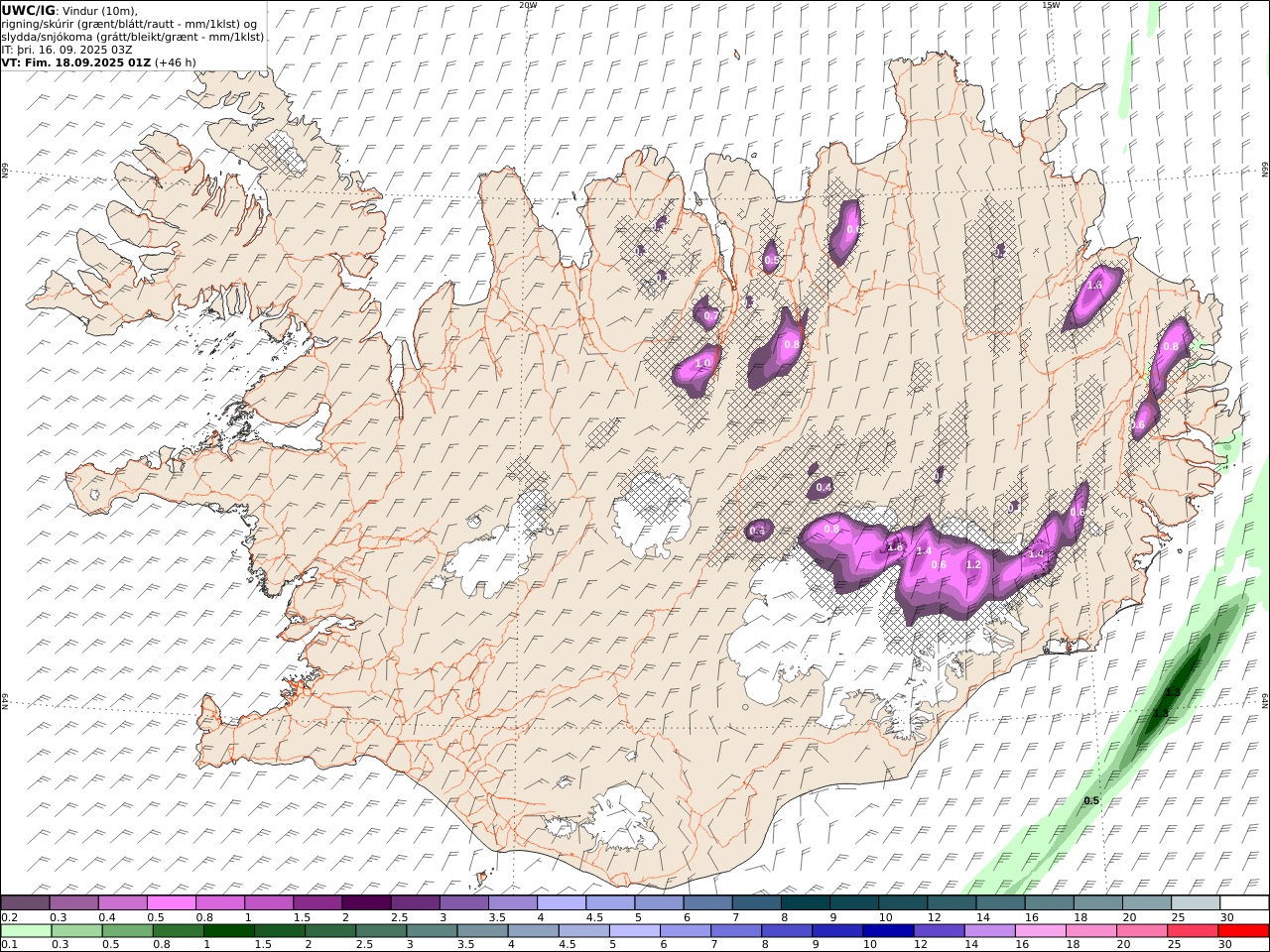Click the bottom-row pale green swatch between 0.1 and 0.3
The width and height of the screenshot is (1270, 952).
[x=27, y=930]
